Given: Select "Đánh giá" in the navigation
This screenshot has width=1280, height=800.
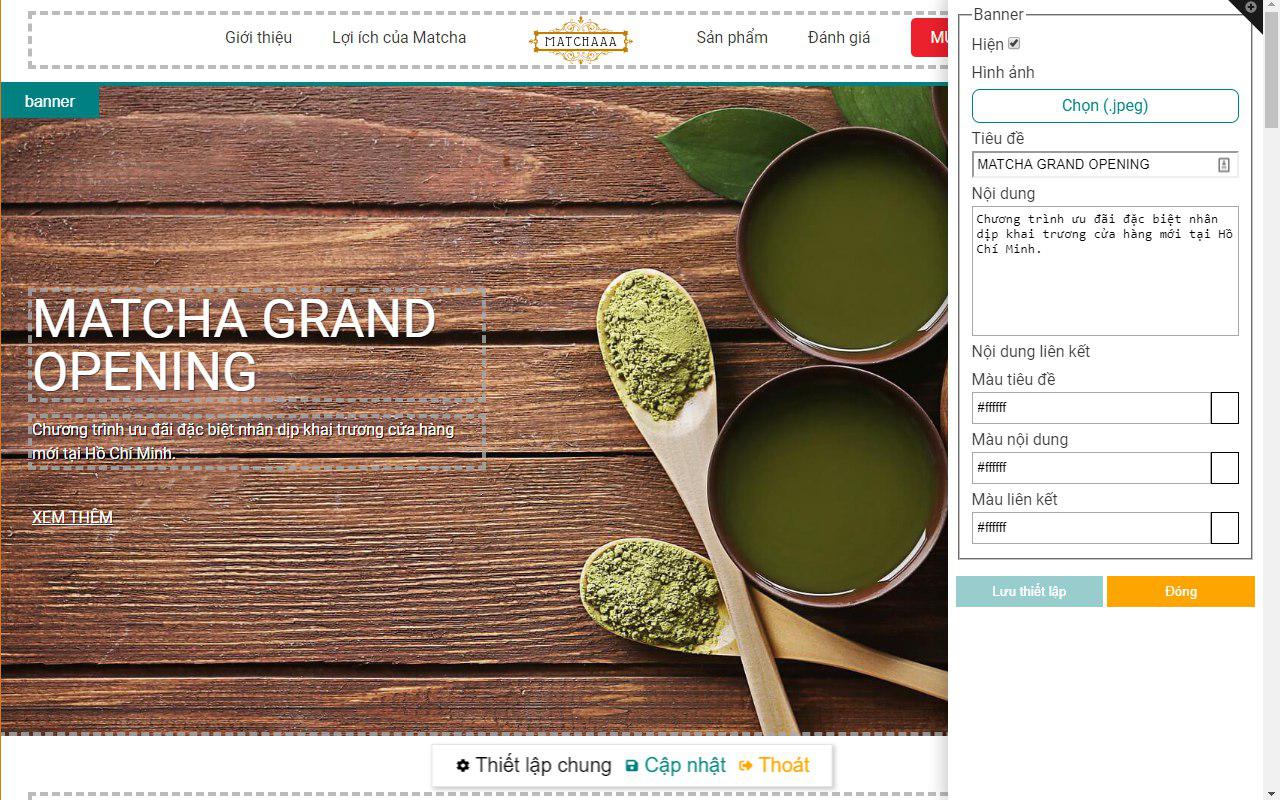Looking at the screenshot, I should tap(838, 37).
